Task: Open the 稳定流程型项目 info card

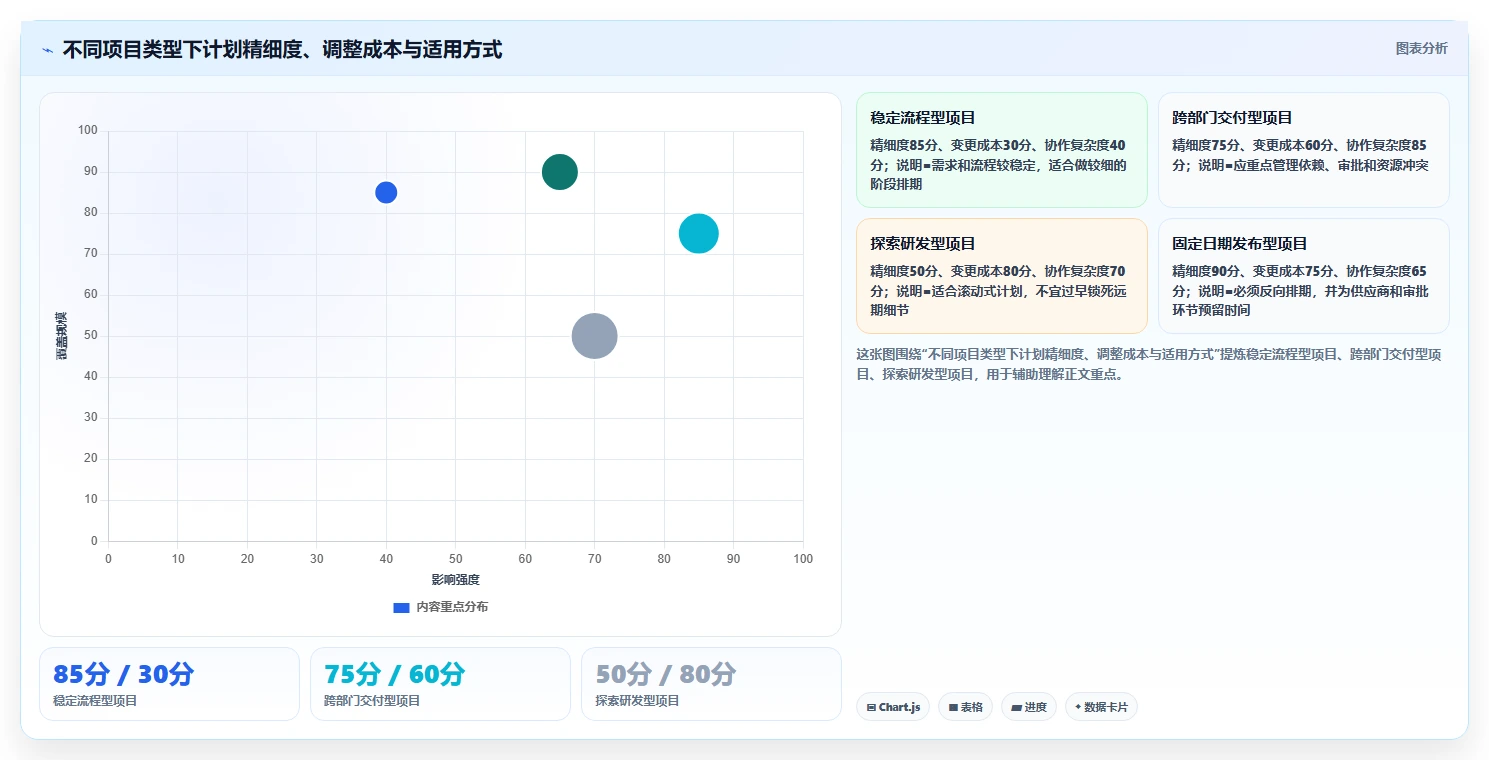Action: point(1001,150)
